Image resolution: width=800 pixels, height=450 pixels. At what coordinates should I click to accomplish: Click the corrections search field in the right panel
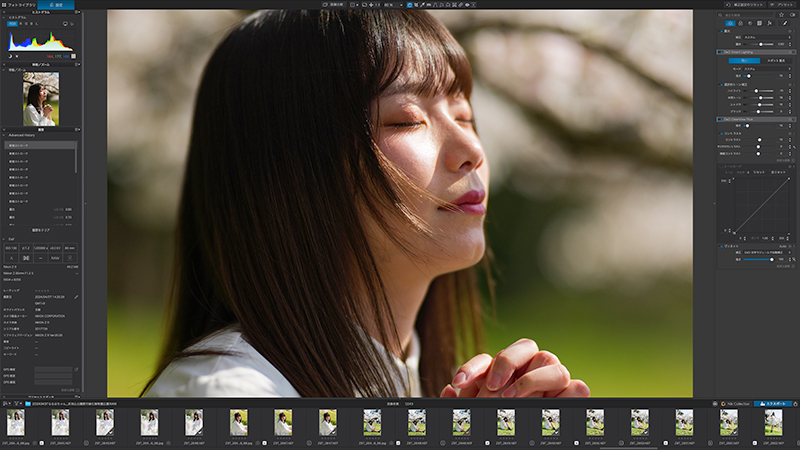click(x=747, y=15)
